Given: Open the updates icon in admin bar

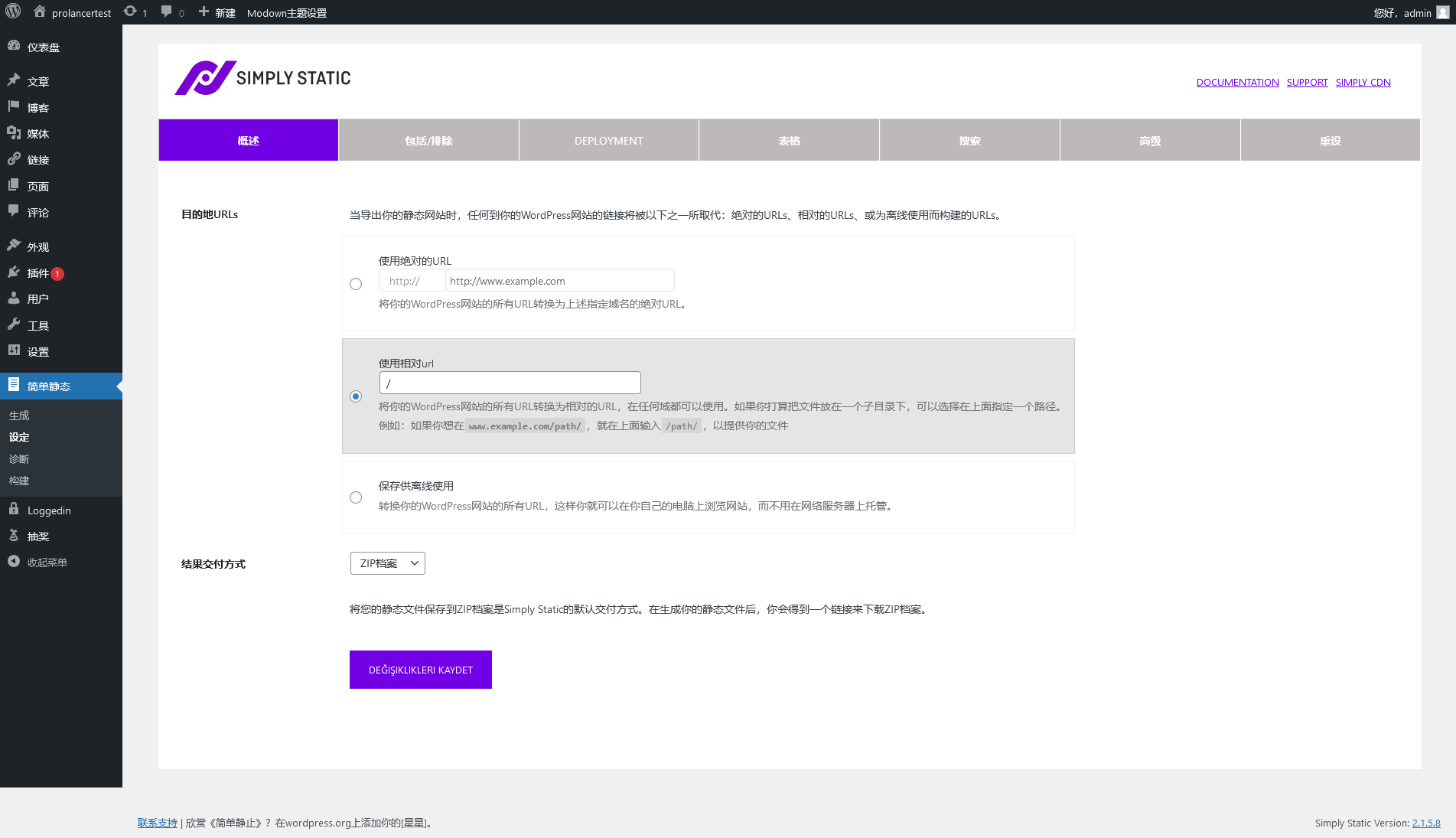Looking at the screenshot, I should point(131,12).
